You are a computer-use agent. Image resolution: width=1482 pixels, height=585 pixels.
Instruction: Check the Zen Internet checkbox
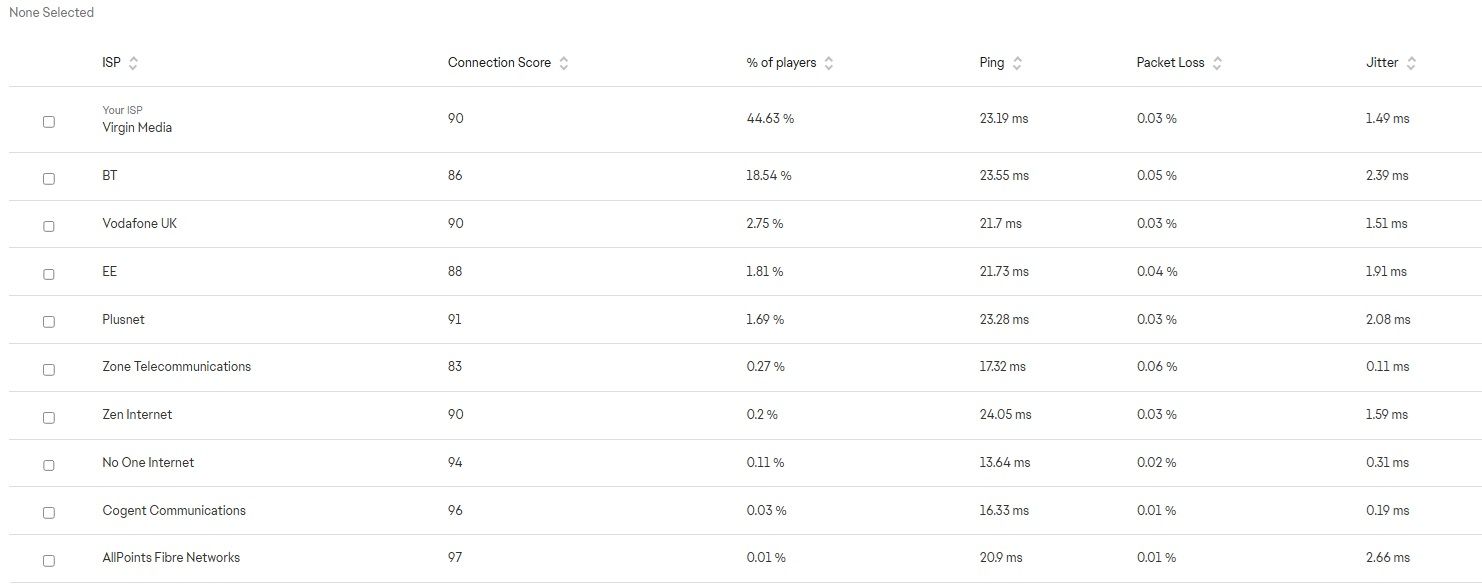[x=49, y=418]
